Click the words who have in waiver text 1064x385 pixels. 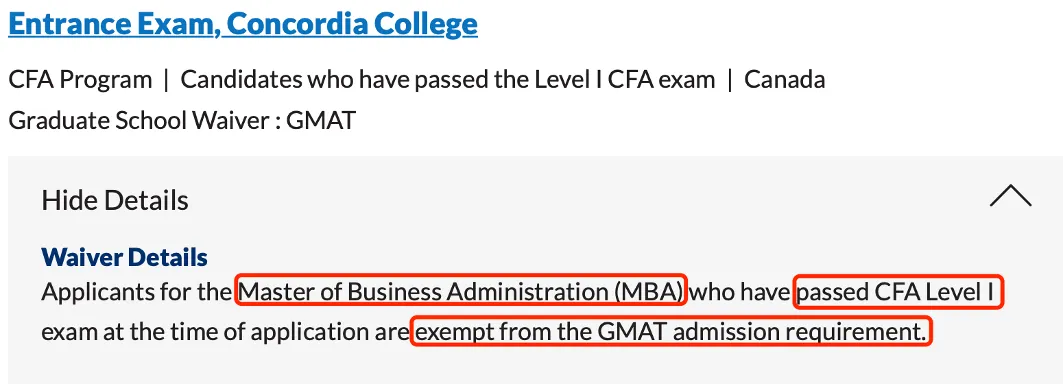[x=740, y=292]
